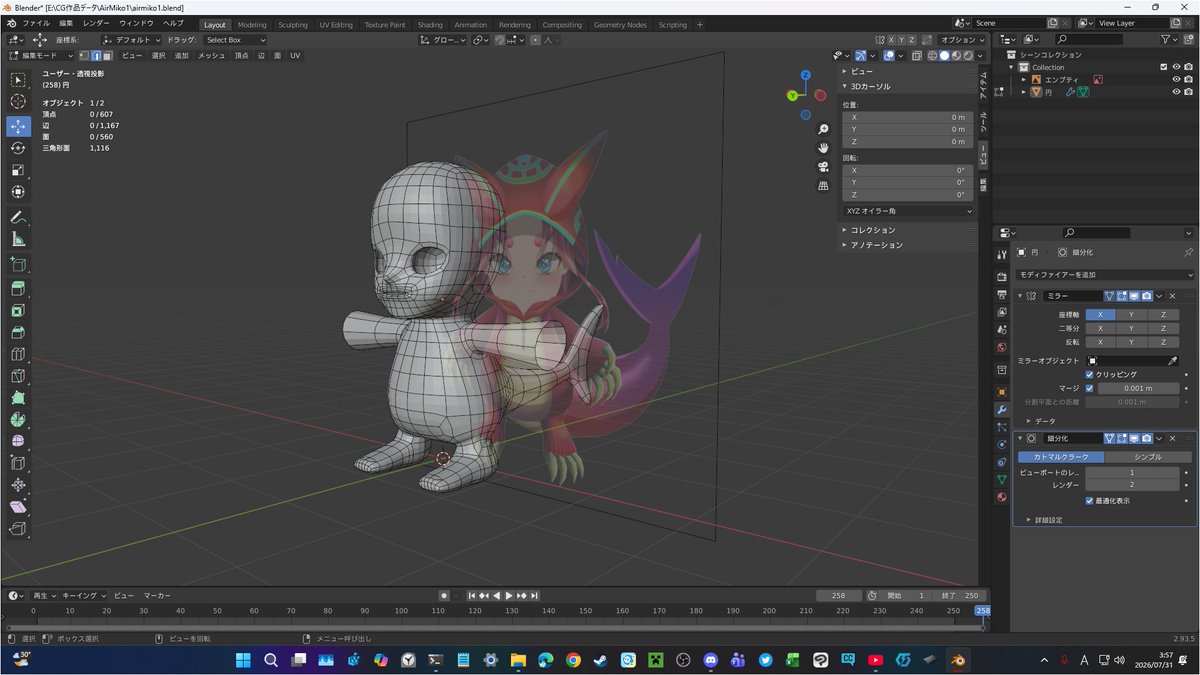Viewport: 1200px width, 675px height.
Task: Enable face select mode
Action: [x=107, y=56]
